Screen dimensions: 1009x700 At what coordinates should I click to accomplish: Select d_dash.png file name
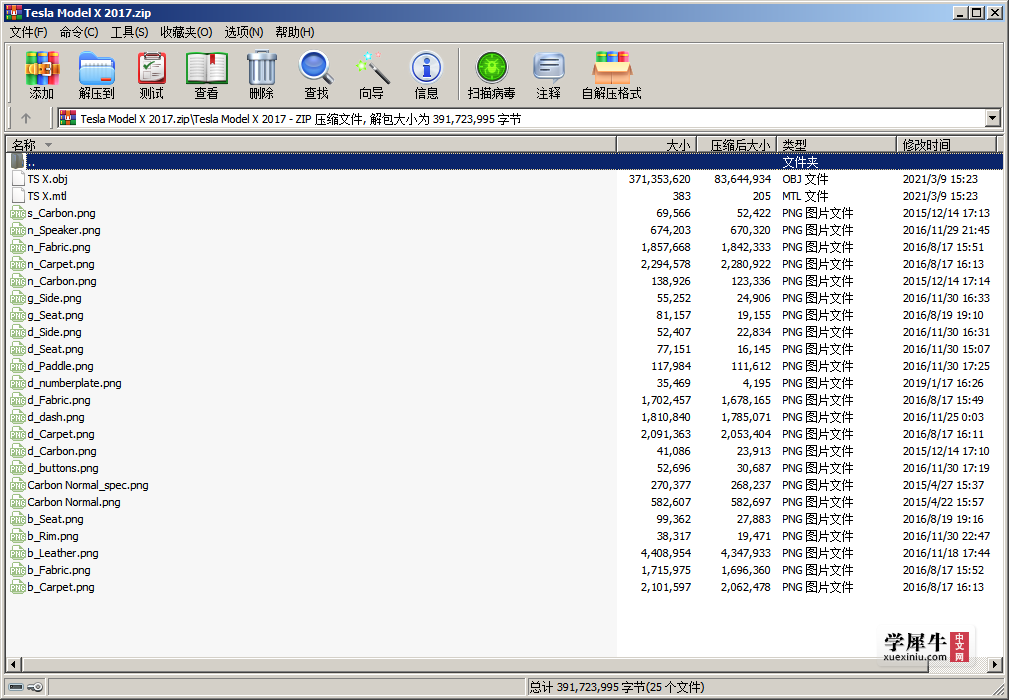[55, 417]
